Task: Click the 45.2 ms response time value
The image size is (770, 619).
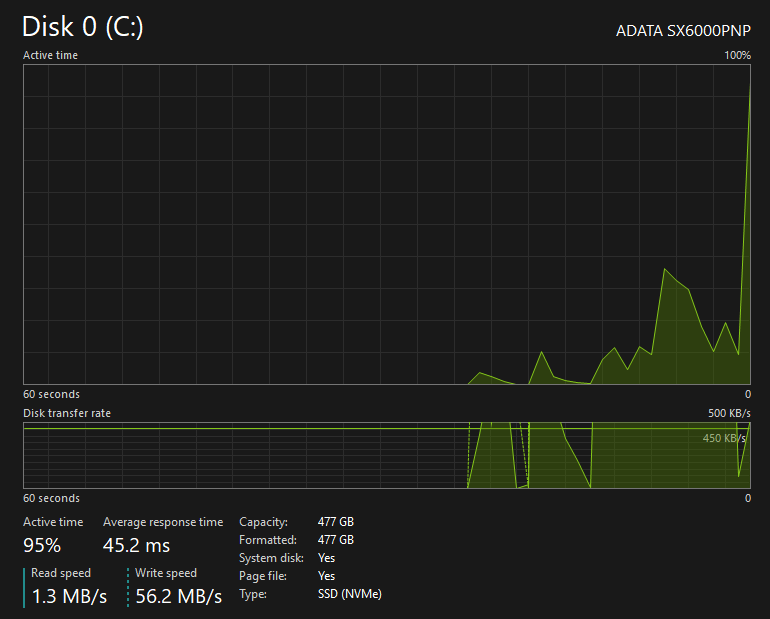Action: coord(137,545)
